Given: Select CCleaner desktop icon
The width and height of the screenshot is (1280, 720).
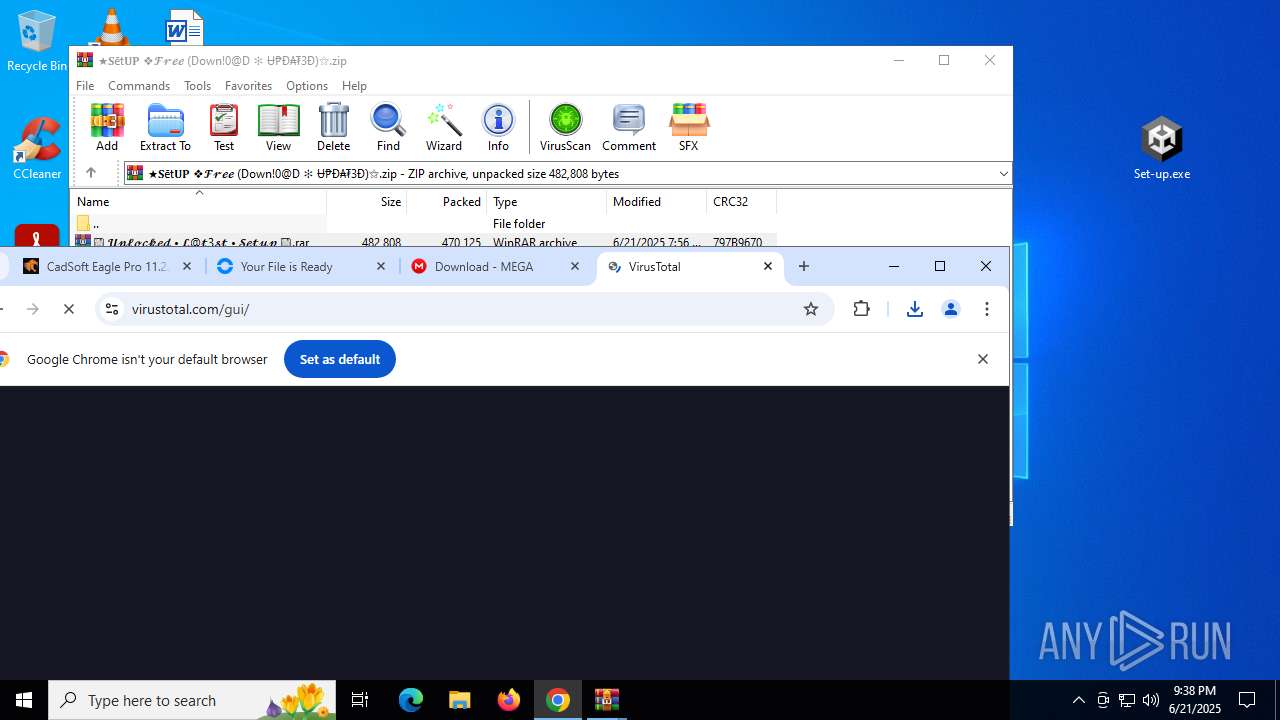Looking at the screenshot, I should point(37,150).
